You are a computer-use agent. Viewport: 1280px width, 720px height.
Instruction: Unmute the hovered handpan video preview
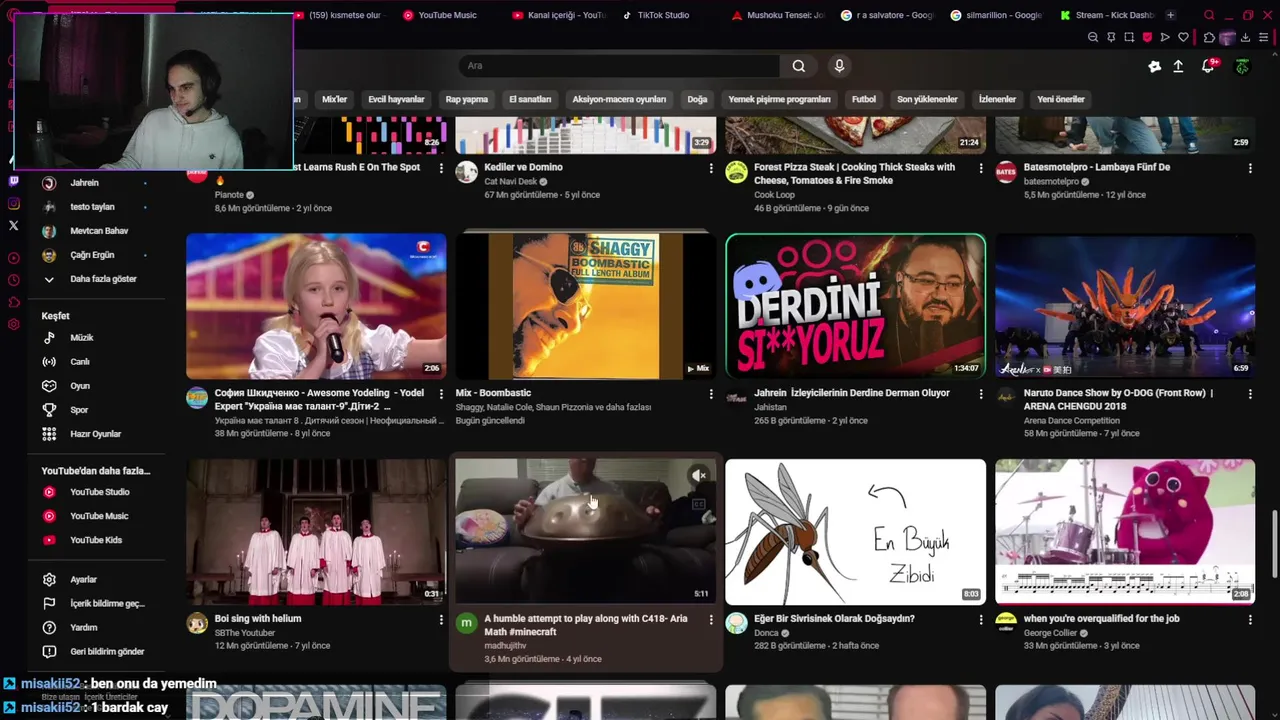(699, 475)
